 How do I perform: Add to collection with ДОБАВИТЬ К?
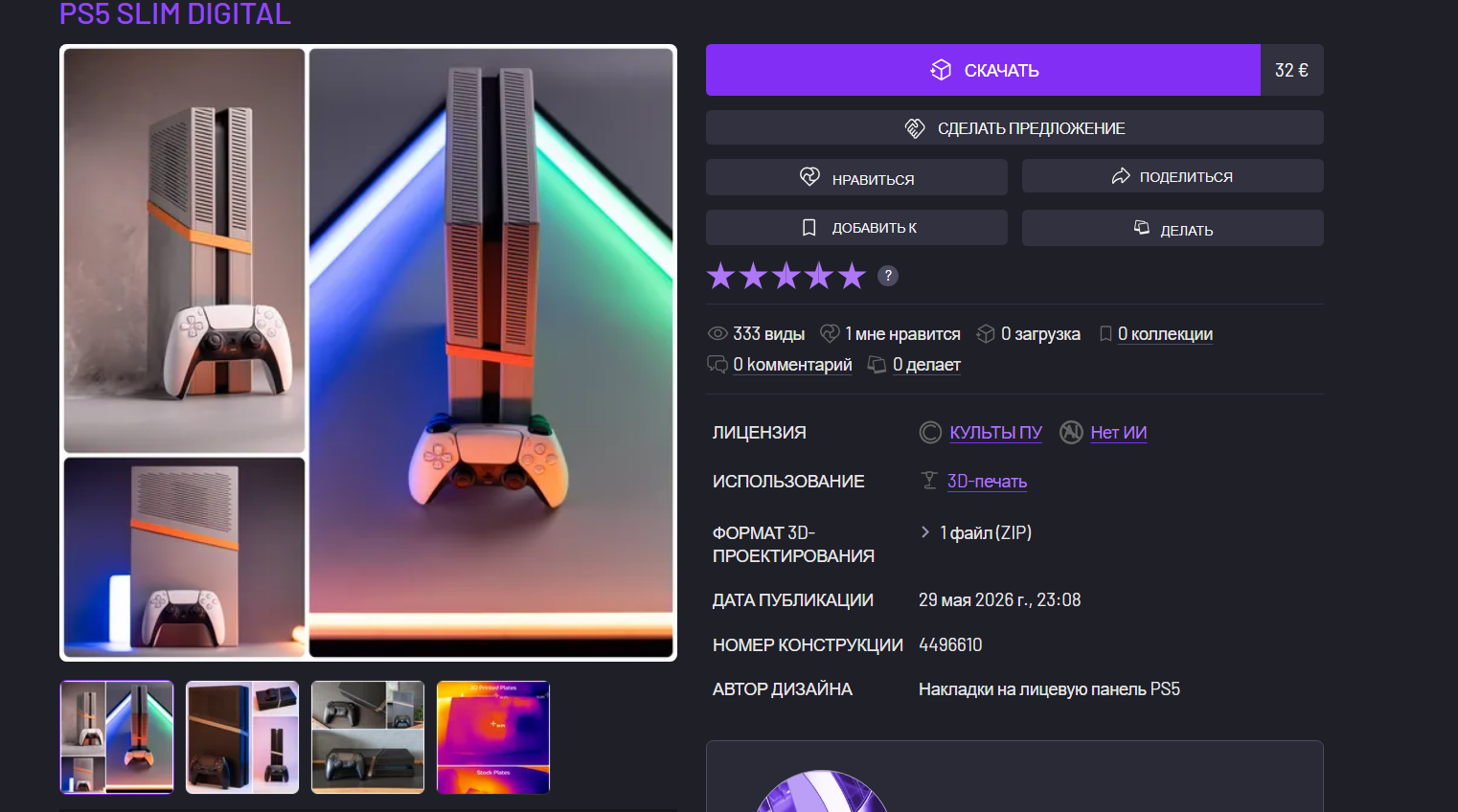point(856,228)
